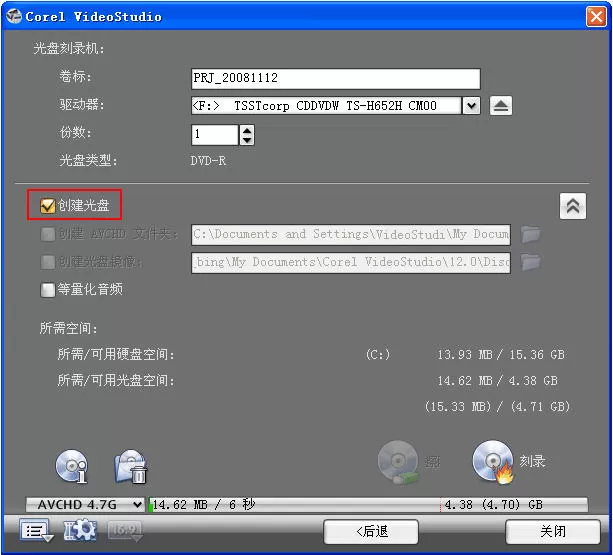Click the disc image path field
The height and width of the screenshot is (555, 613).
coord(351,262)
